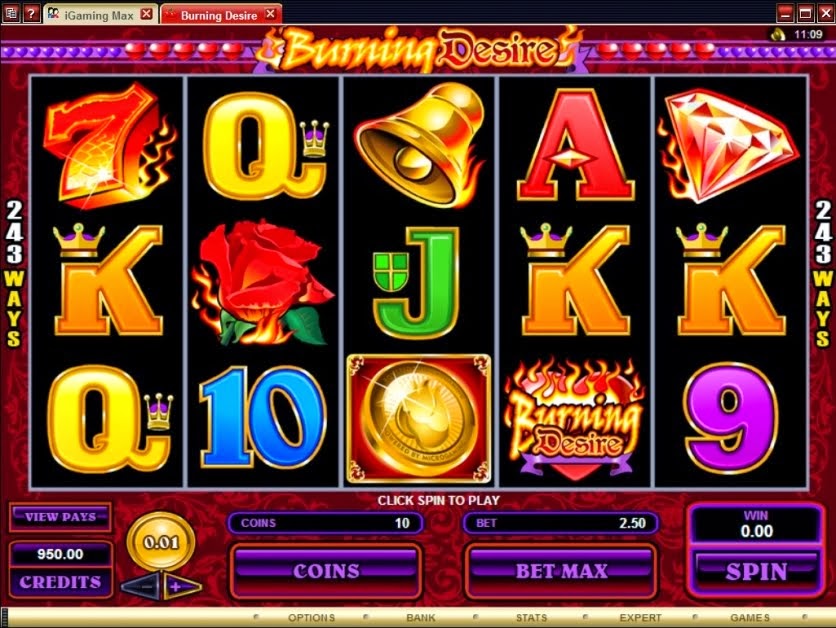Close the Burning Desire tab
Screen dimensions: 836x628
[270, 14]
